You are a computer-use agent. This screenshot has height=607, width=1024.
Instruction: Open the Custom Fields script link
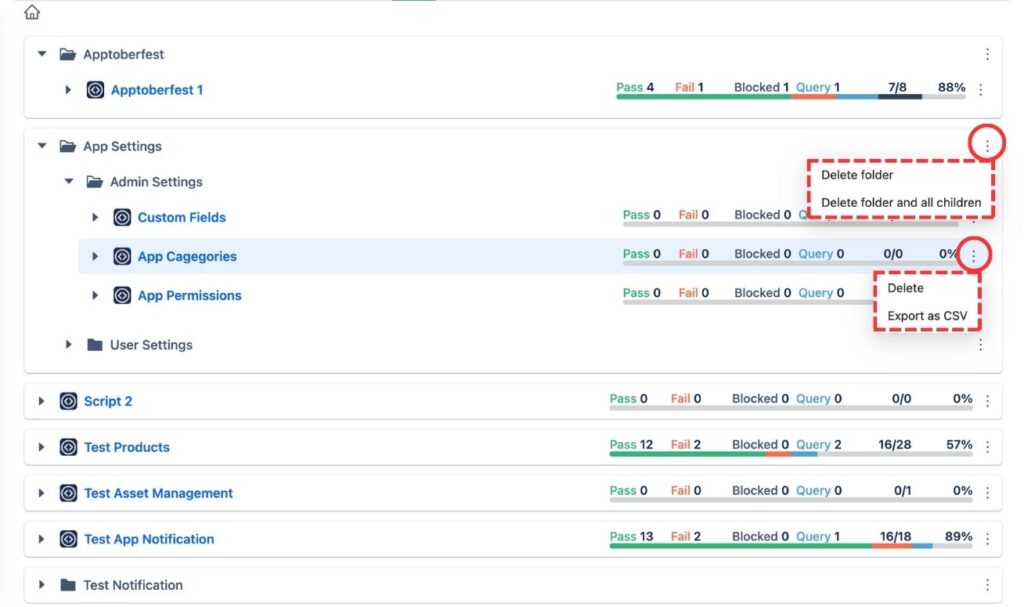click(x=181, y=217)
